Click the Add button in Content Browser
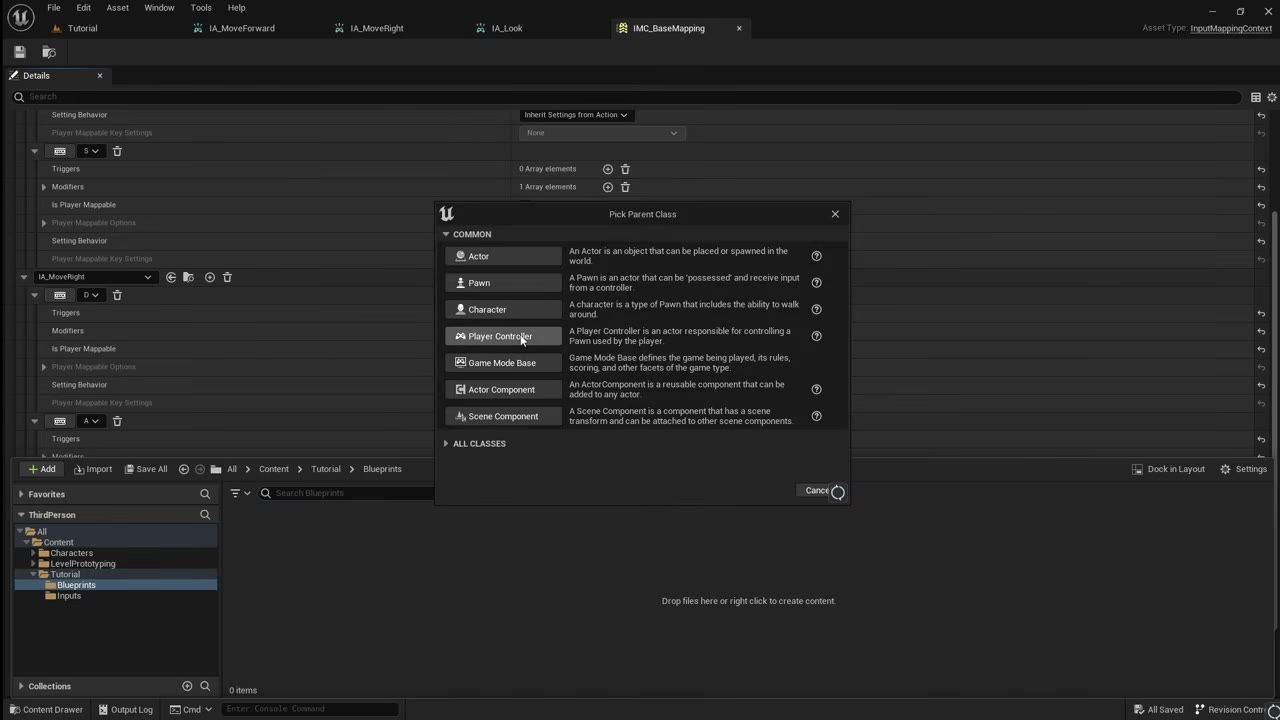The image size is (1280, 720). pos(42,469)
